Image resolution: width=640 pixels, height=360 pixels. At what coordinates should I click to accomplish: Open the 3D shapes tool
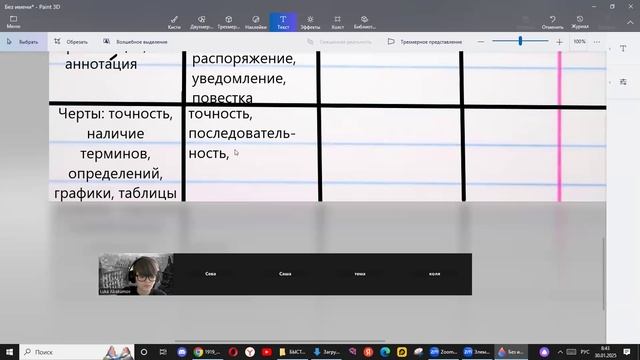[229, 22]
